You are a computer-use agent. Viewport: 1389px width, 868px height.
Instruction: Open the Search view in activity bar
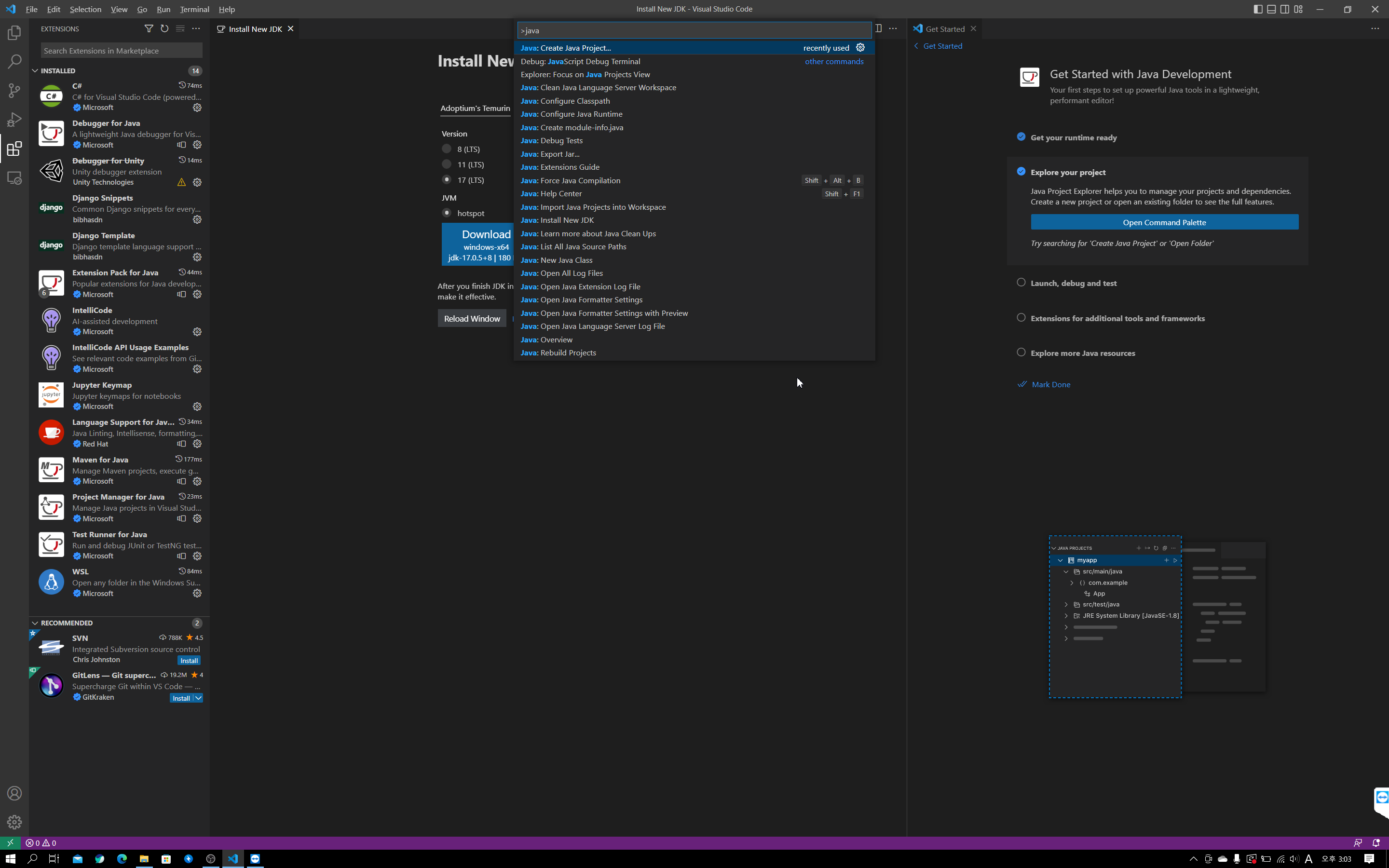point(14,61)
